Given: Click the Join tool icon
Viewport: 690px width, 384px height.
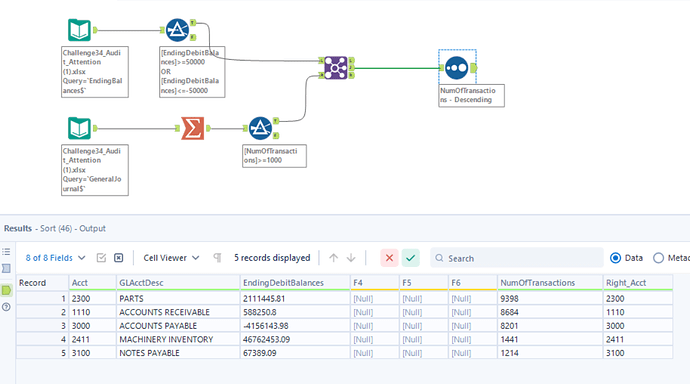Looking at the screenshot, I should click(336, 68).
